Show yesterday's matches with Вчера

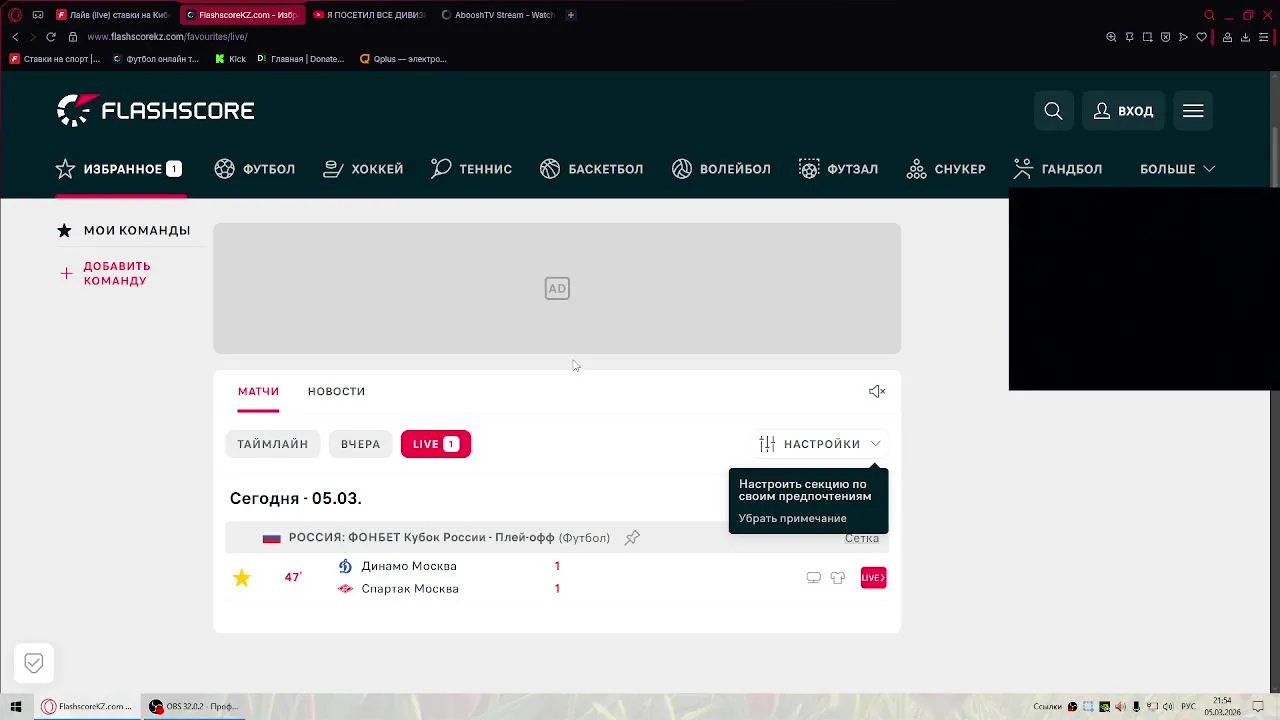click(360, 444)
